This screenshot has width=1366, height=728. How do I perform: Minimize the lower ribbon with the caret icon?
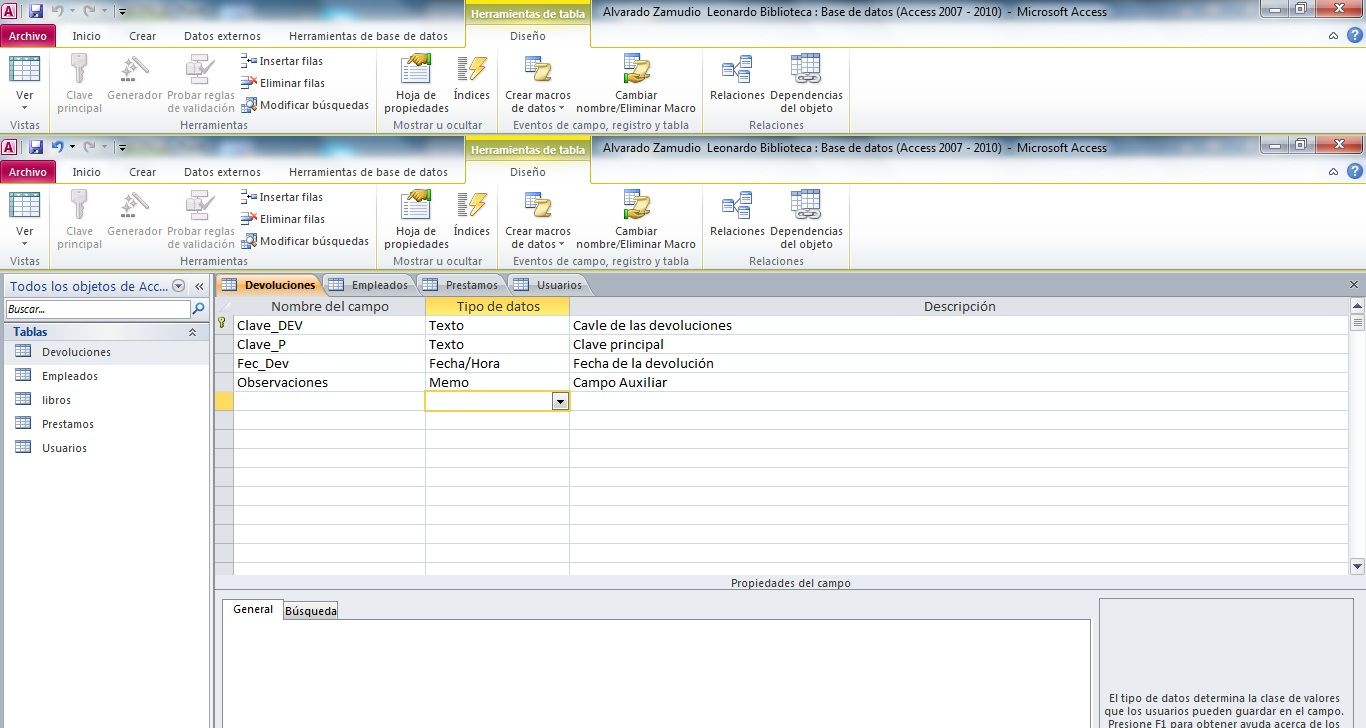1333,172
